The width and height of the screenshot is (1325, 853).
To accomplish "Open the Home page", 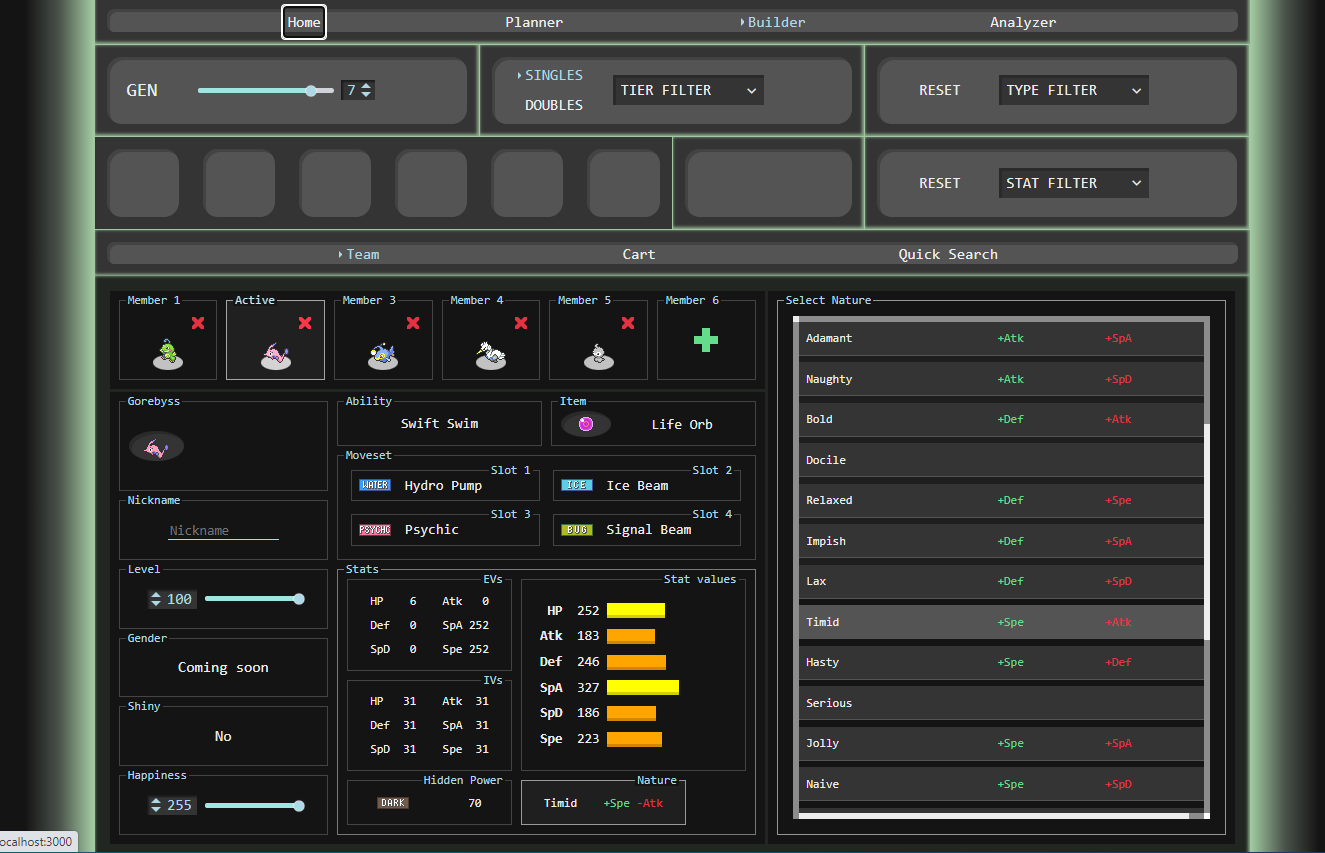I will tap(304, 22).
